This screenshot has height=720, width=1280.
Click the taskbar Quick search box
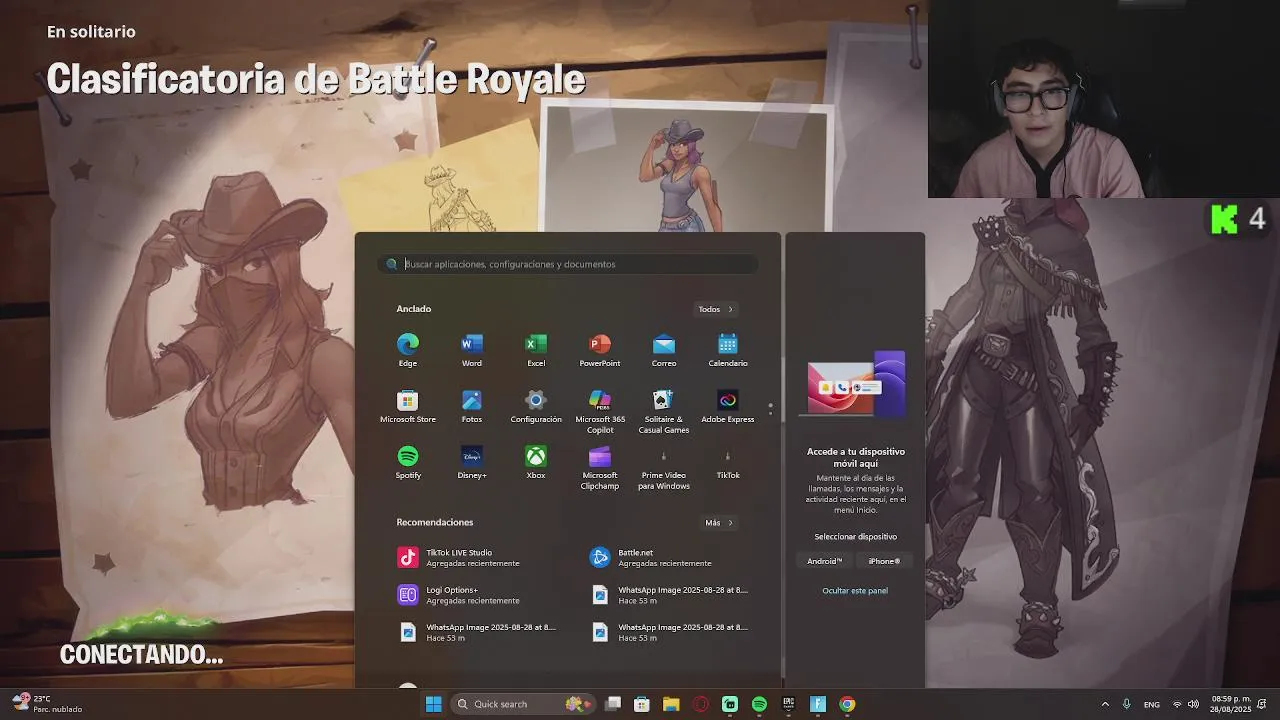(x=523, y=704)
